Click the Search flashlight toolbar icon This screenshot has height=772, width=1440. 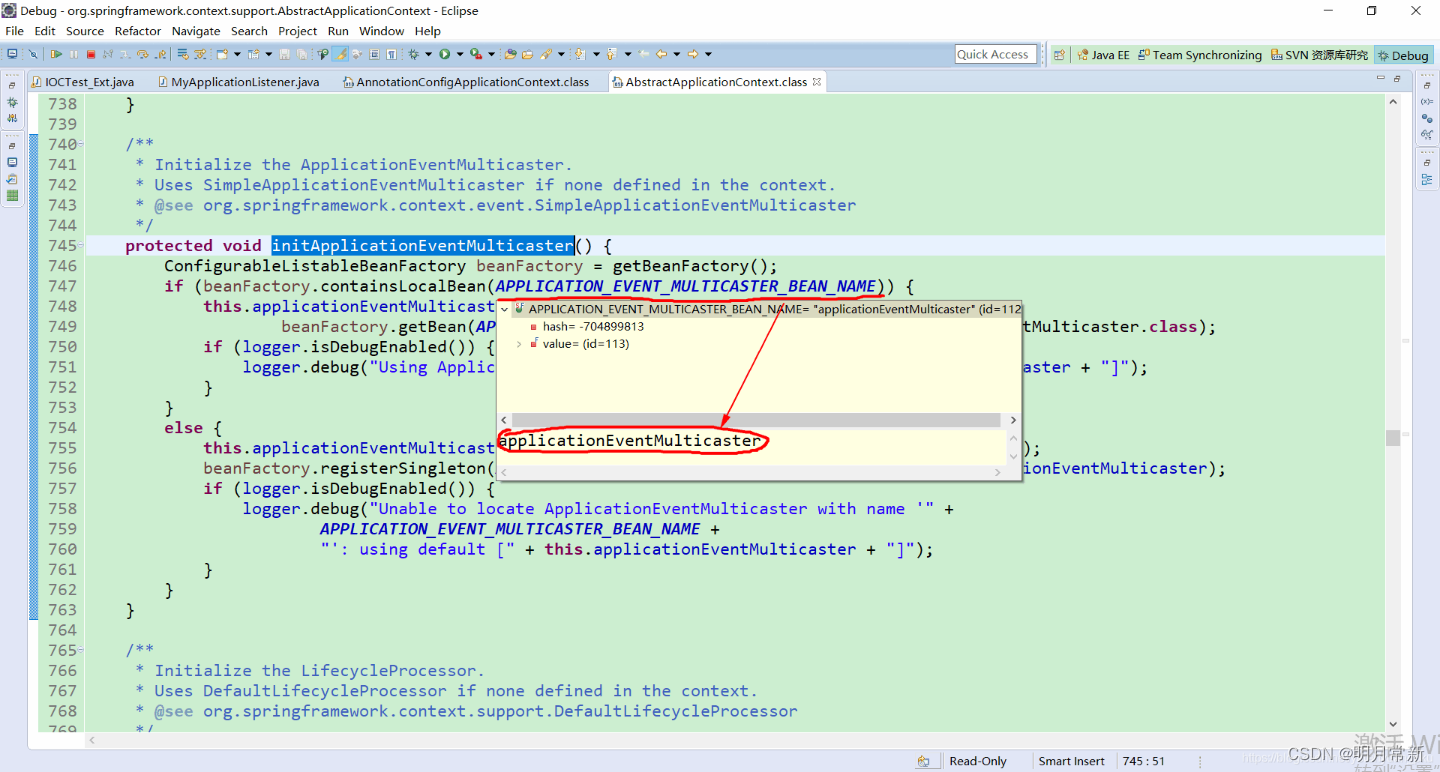[x=545, y=54]
